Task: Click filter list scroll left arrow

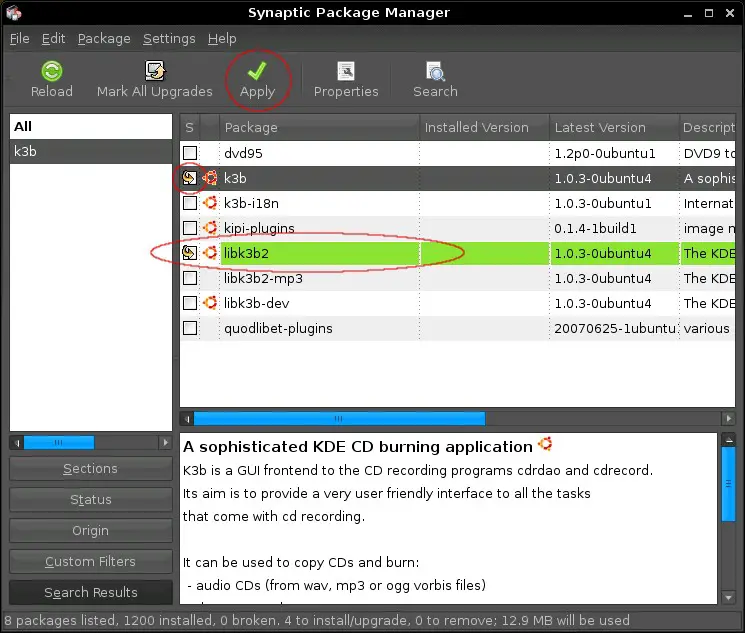Action: point(17,443)
